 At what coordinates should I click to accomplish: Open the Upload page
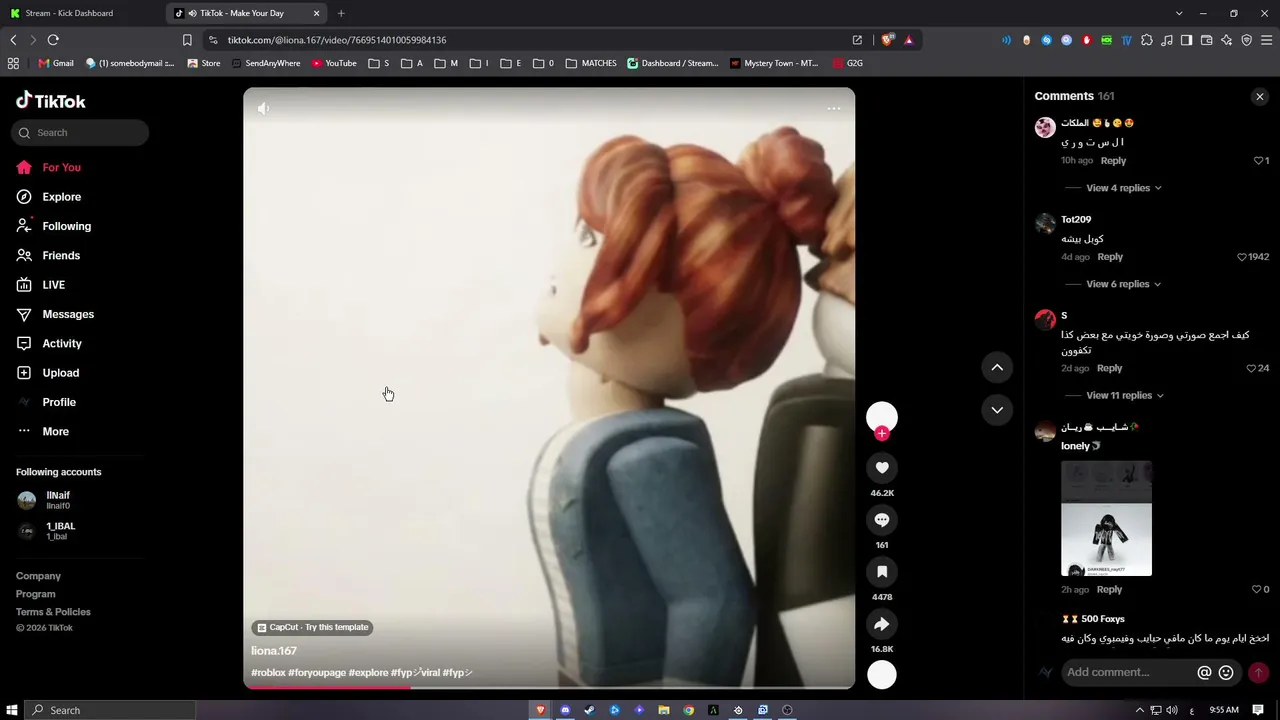point(48,373)
